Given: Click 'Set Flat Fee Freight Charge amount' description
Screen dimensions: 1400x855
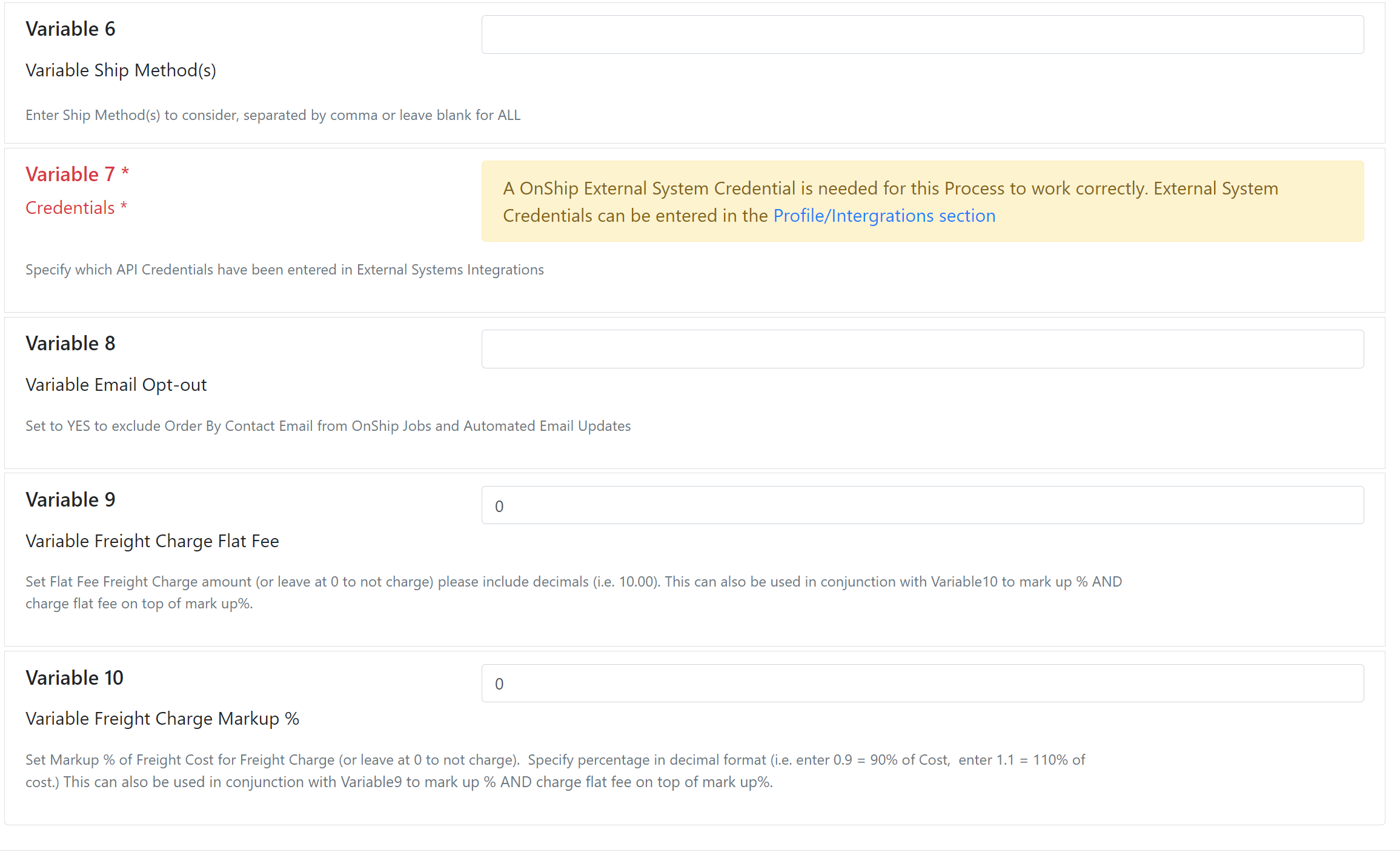Looking at the screenshot, I should 574,593.
